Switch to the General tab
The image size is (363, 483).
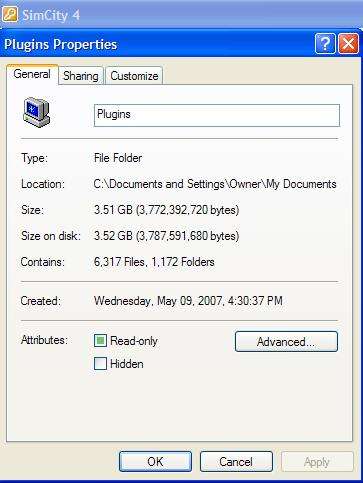pyautogui.click(x=32, y=74)
